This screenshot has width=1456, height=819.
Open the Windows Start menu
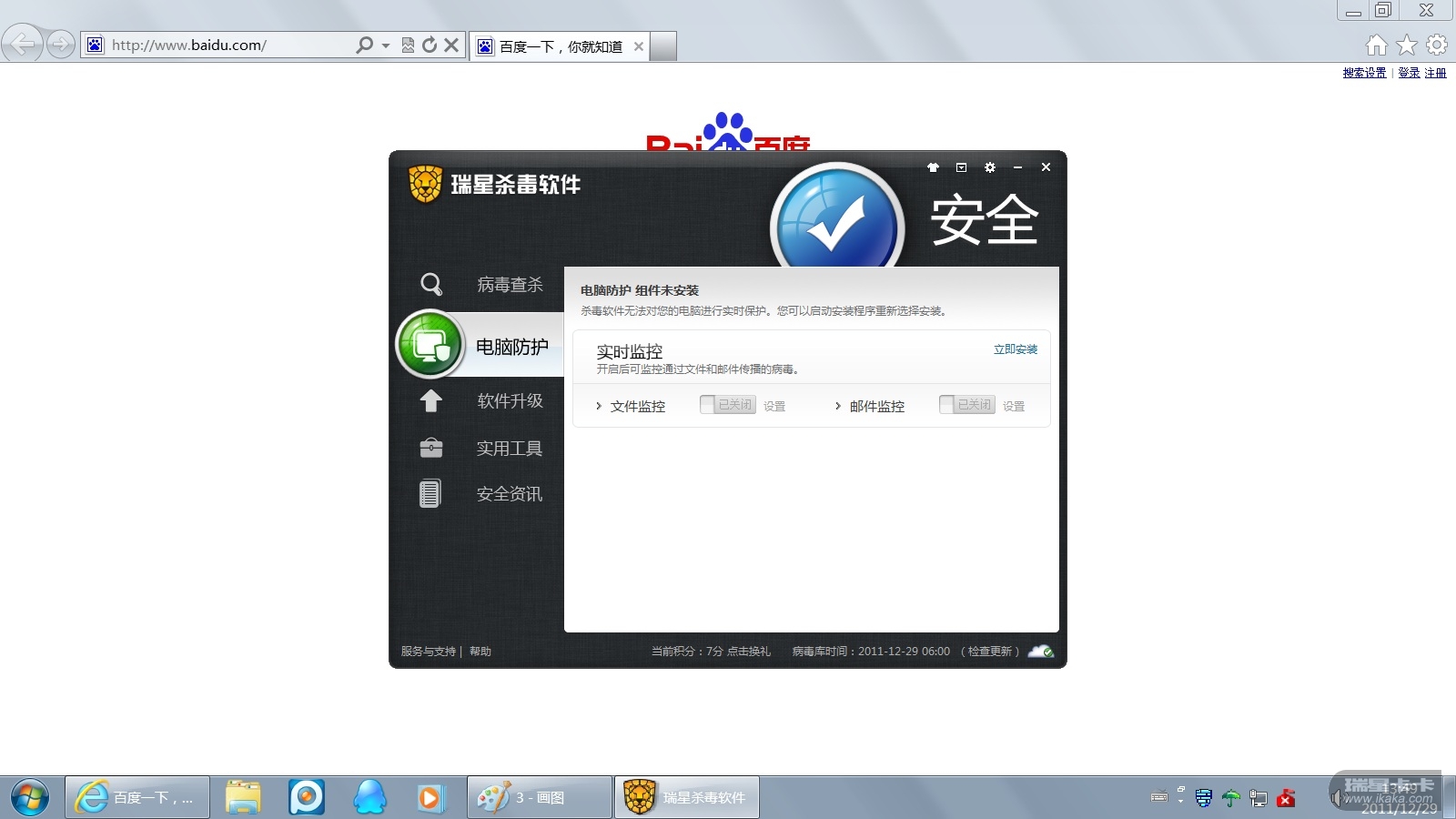pos(30,798)
